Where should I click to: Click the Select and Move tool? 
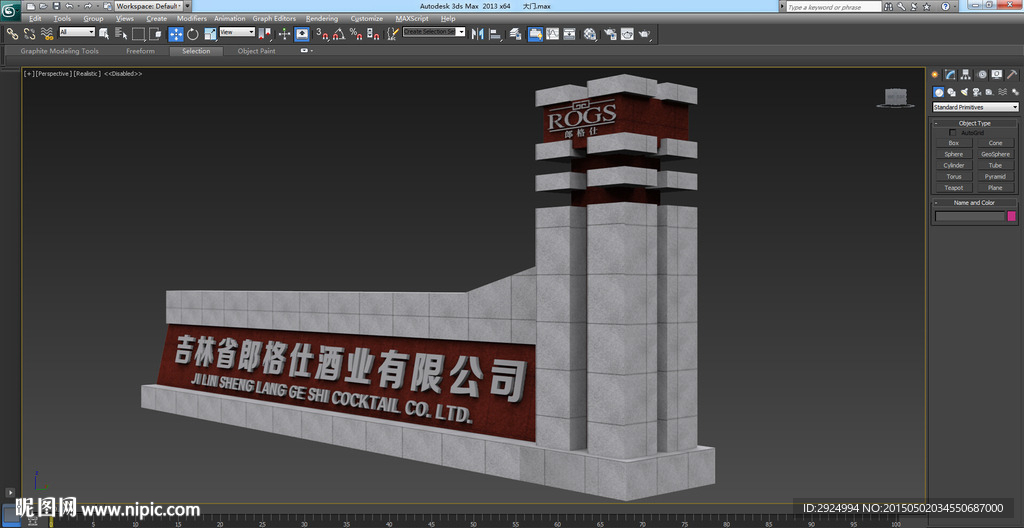(x=175, y=33)
